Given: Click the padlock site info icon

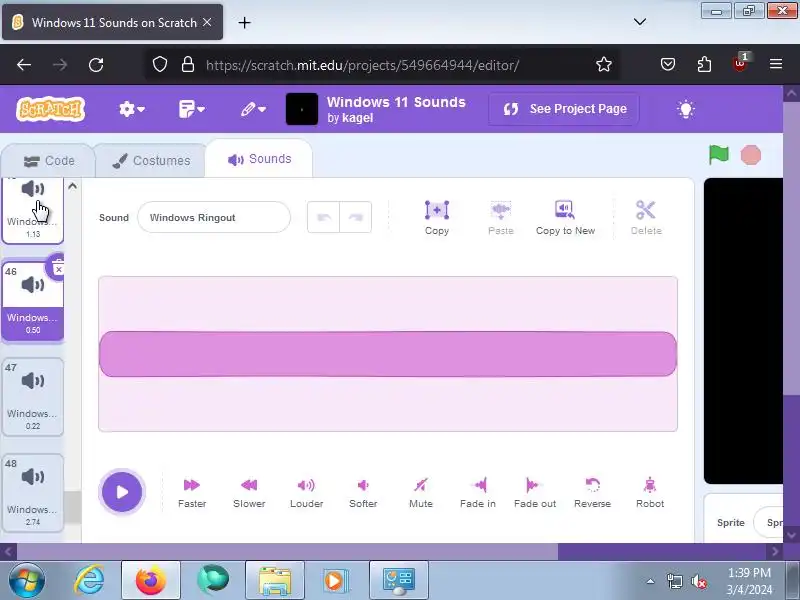Looking at the screenshot, I should pyautogui.click(x=188, y=64).
